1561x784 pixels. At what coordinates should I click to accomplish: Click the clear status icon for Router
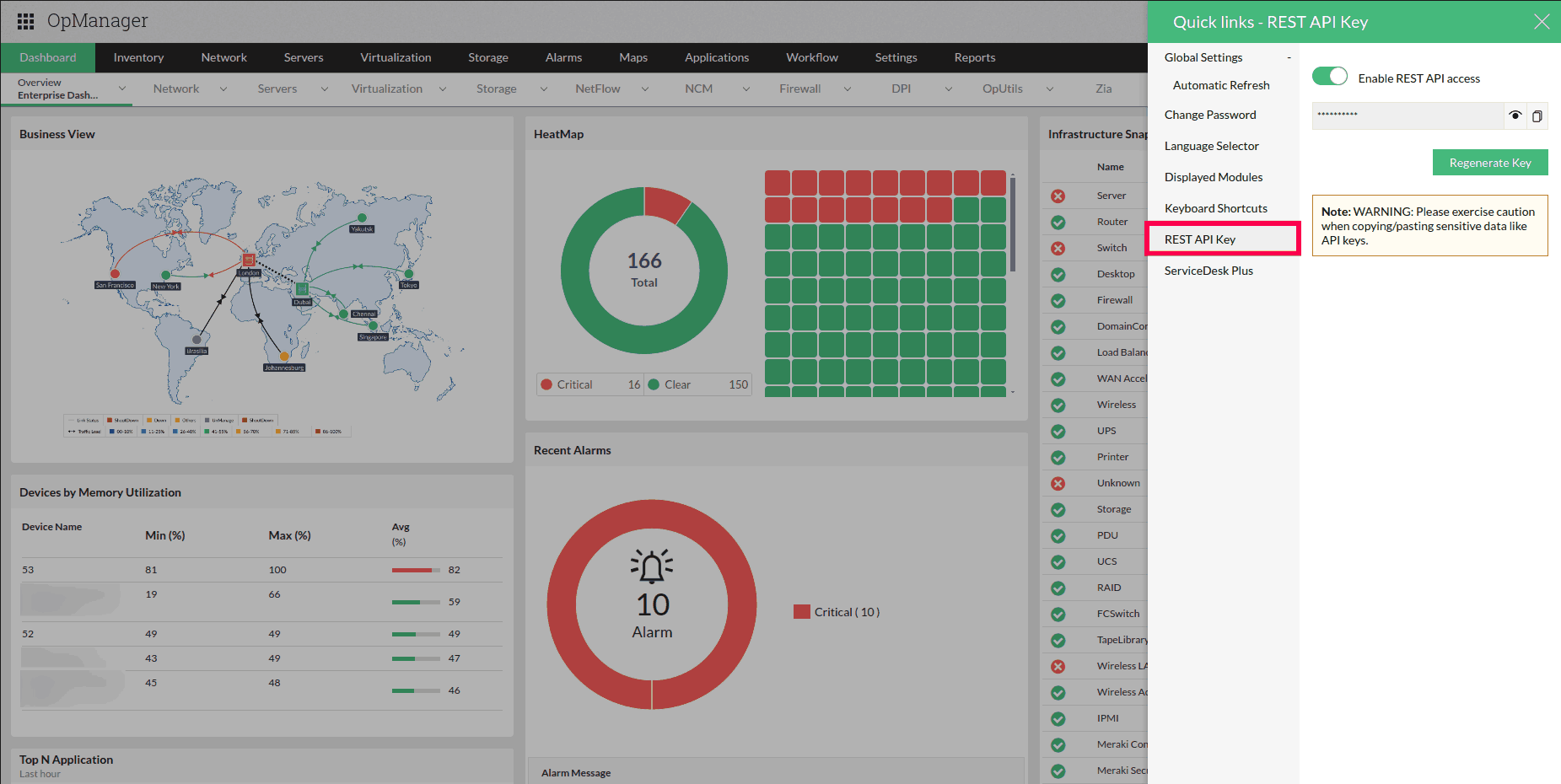point(1058,223)
